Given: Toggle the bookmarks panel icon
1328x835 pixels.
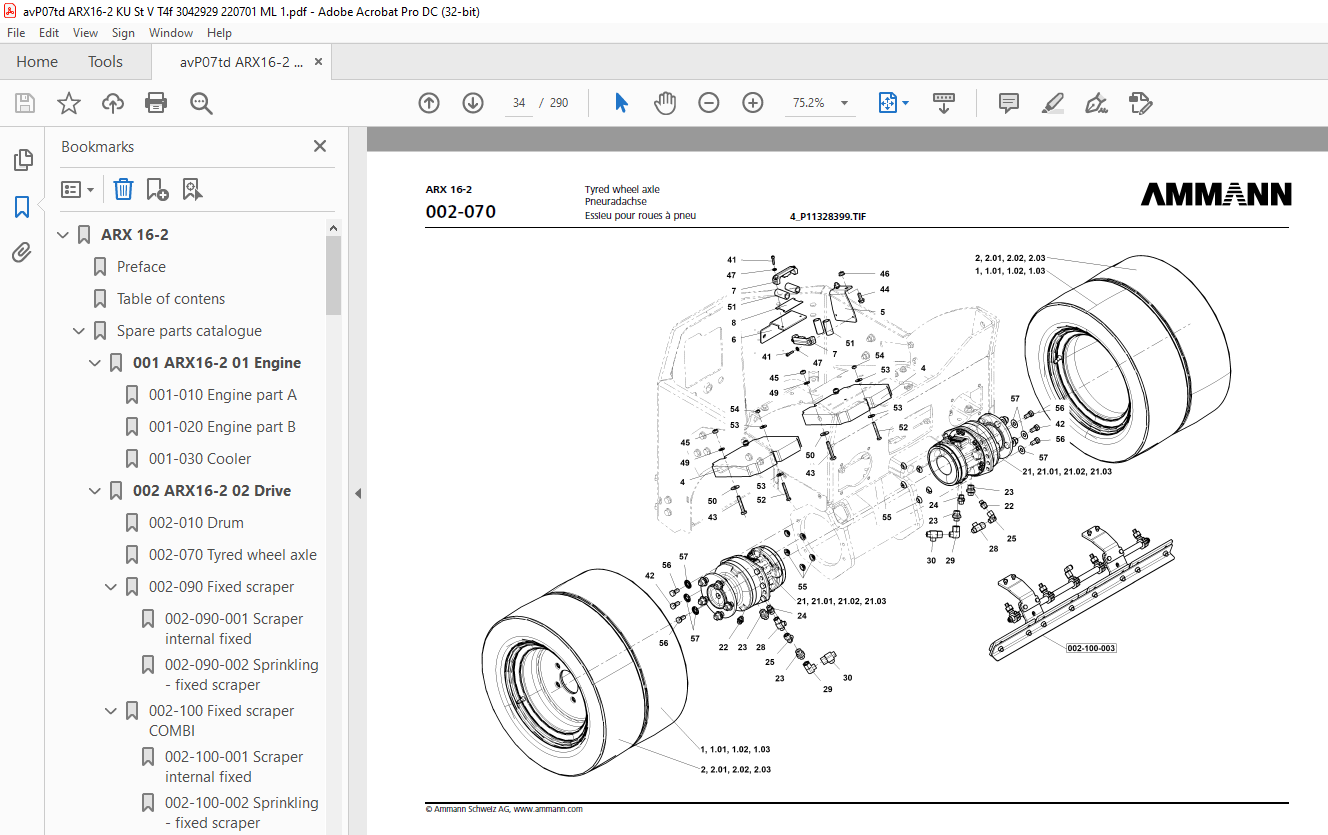Looking at the screenshot, I should tap(22, 207).
